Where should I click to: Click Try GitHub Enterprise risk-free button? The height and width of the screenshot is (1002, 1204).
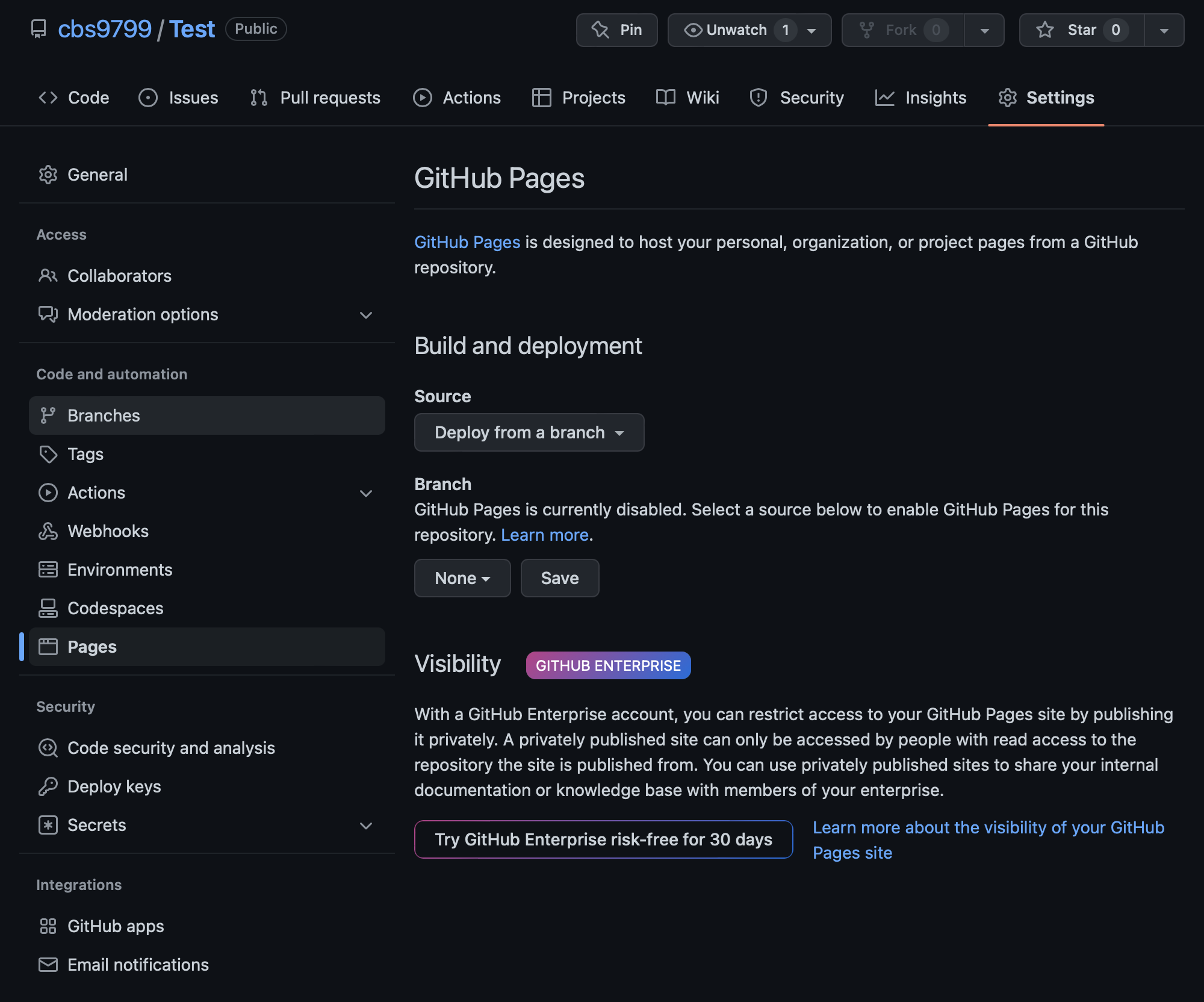(x=603, y=839)
